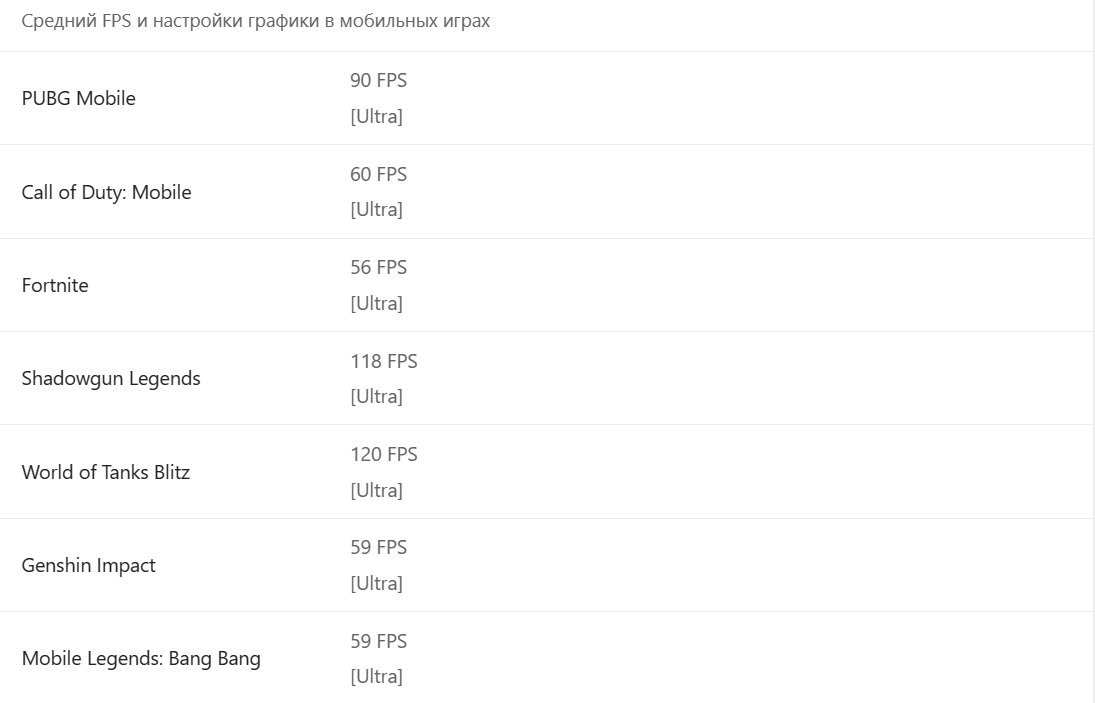Select the Genshin Impact game name
The image size is (1095, 703).
(x=89, y=565)
